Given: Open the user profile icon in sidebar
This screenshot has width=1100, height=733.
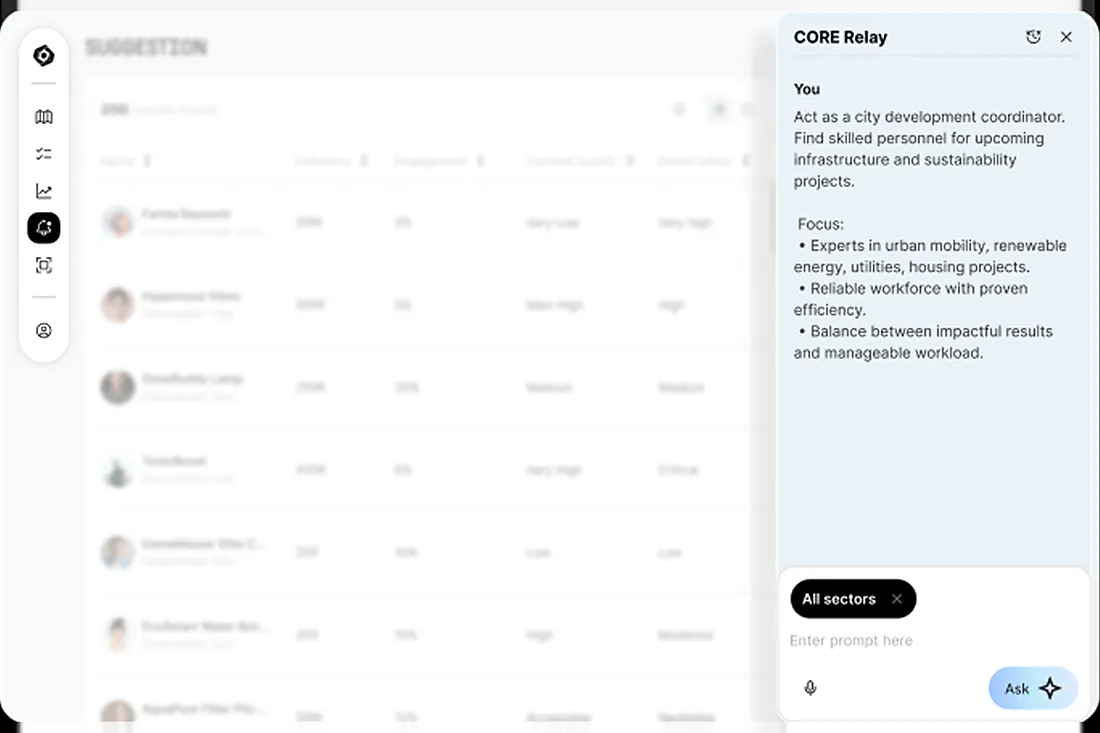Looking at the screenshot, I should tap(43, 330).
